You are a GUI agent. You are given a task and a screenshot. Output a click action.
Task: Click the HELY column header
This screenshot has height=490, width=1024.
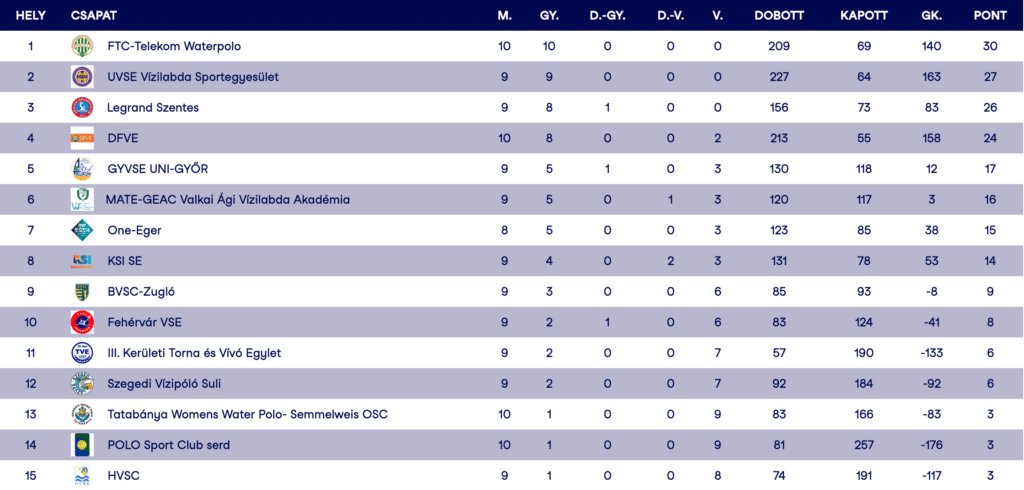pyautogui.click(x=31, y=16)
